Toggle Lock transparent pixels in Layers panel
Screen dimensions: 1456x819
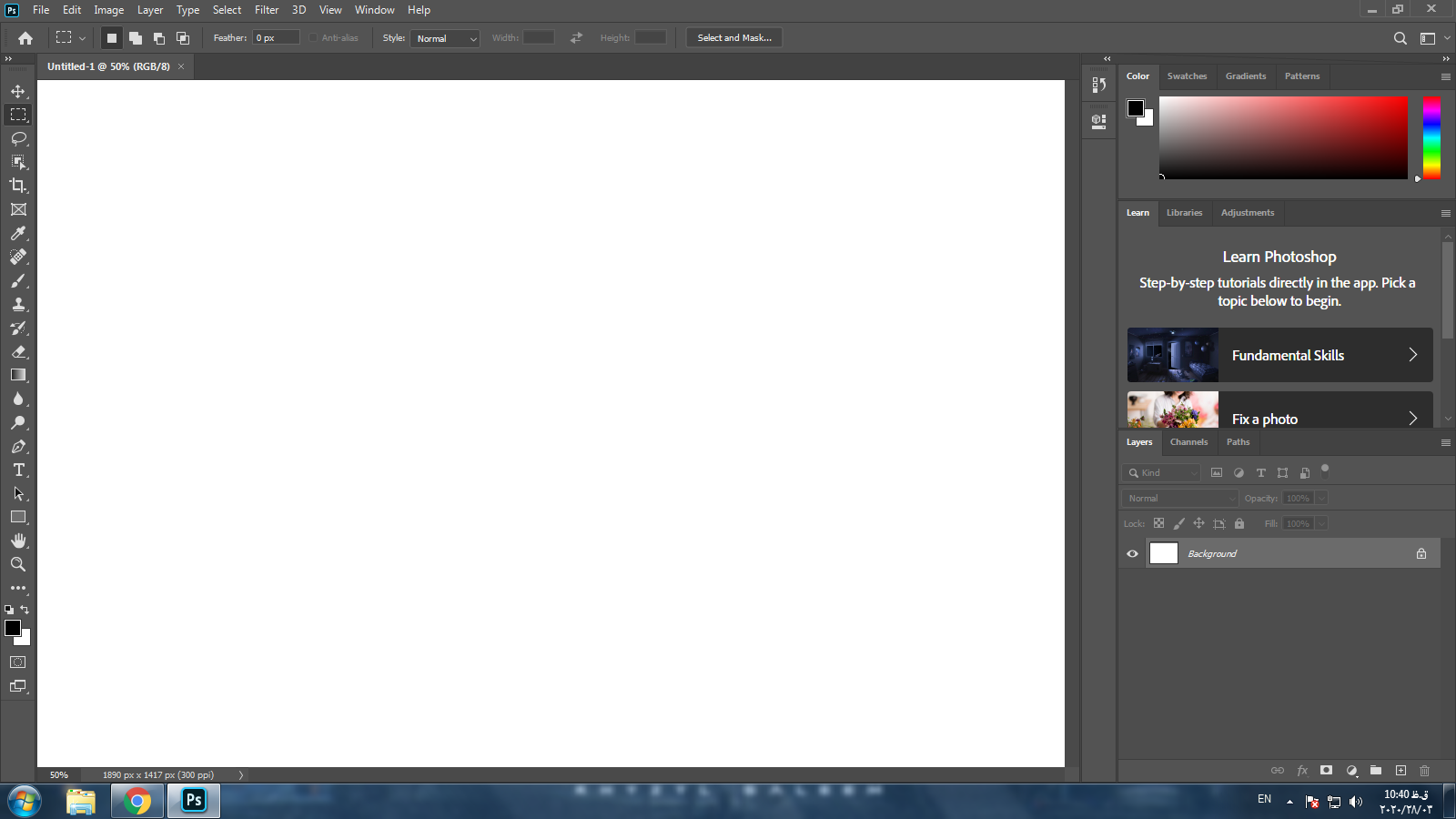point(1158,523)
